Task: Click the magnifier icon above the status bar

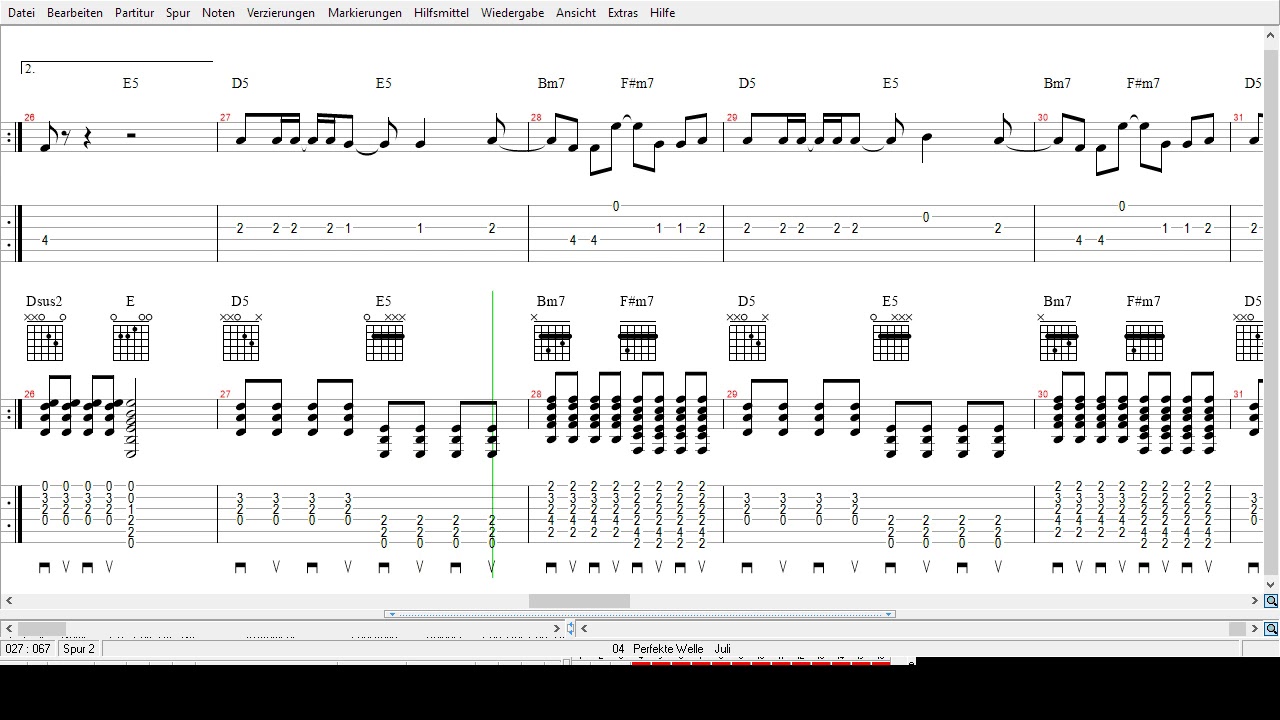Action: [x=1271, y=629]
